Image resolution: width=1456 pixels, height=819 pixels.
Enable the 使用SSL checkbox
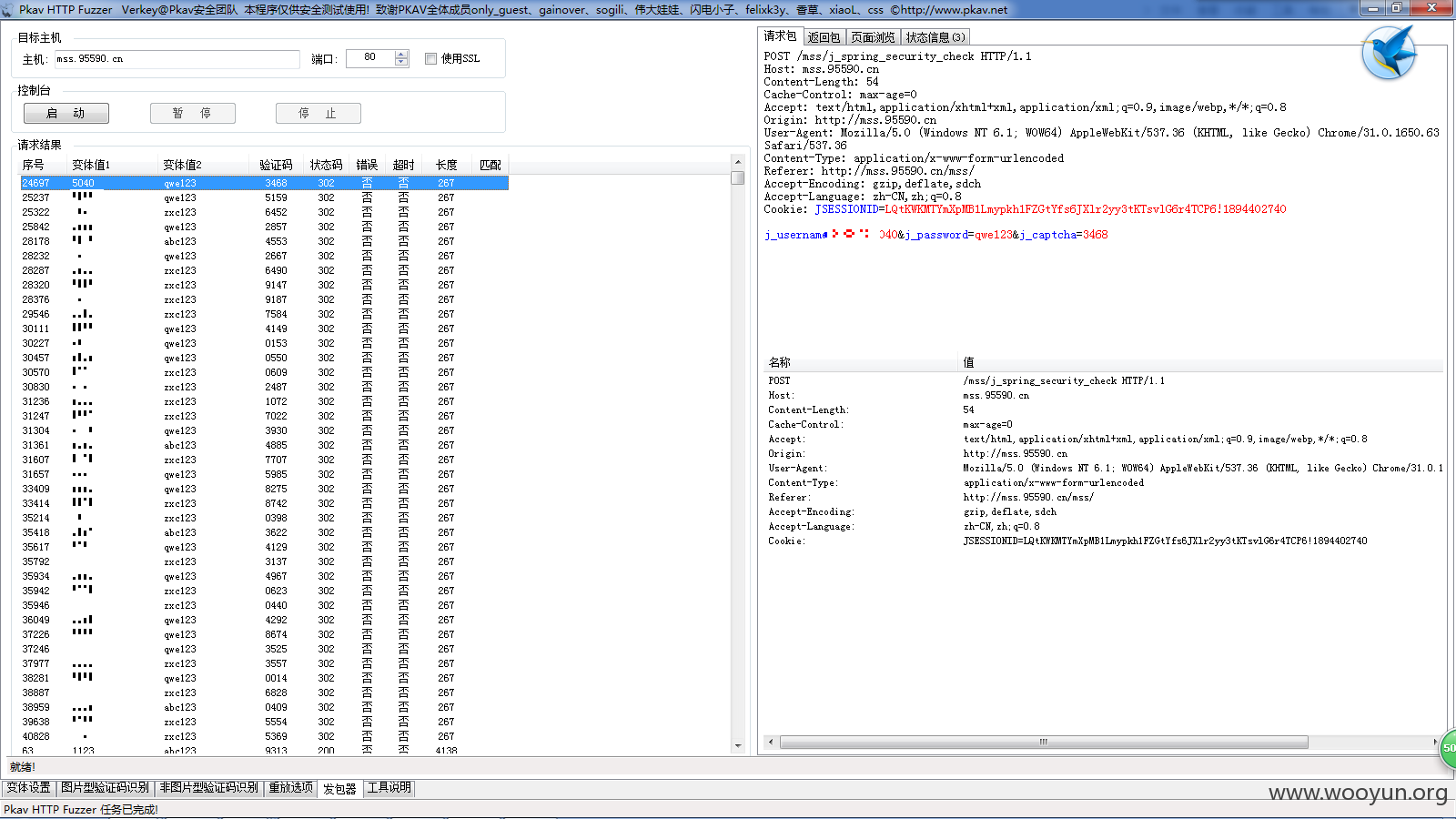[x=430, y=58]
